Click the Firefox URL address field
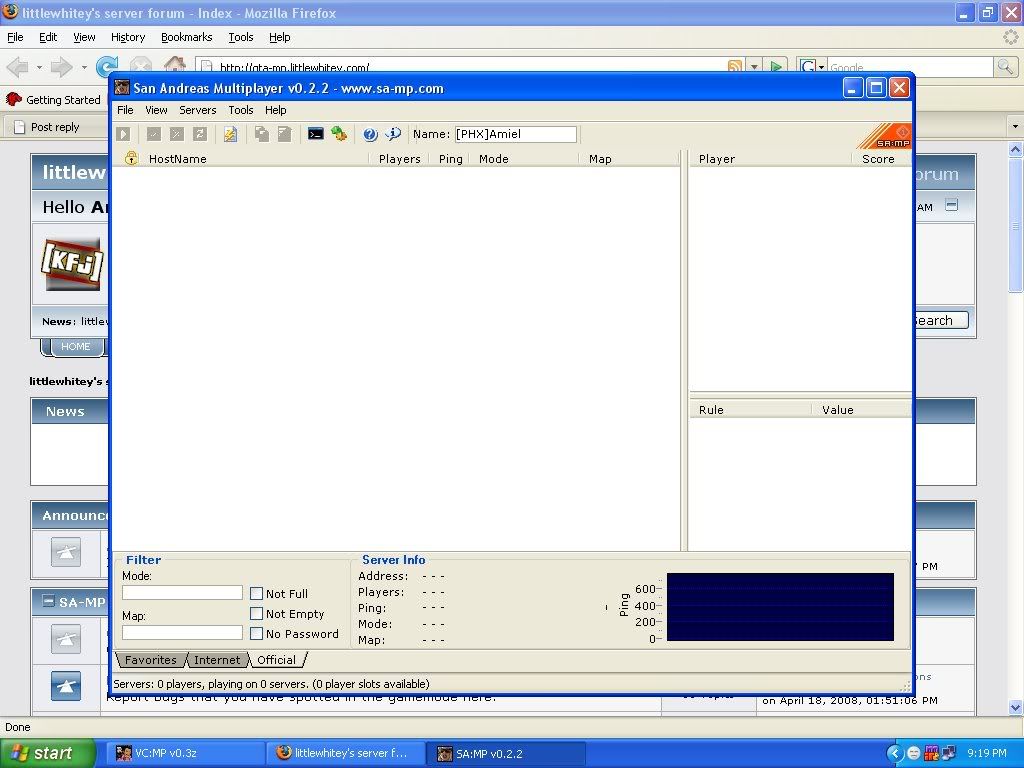 click(x=470, y=67)
